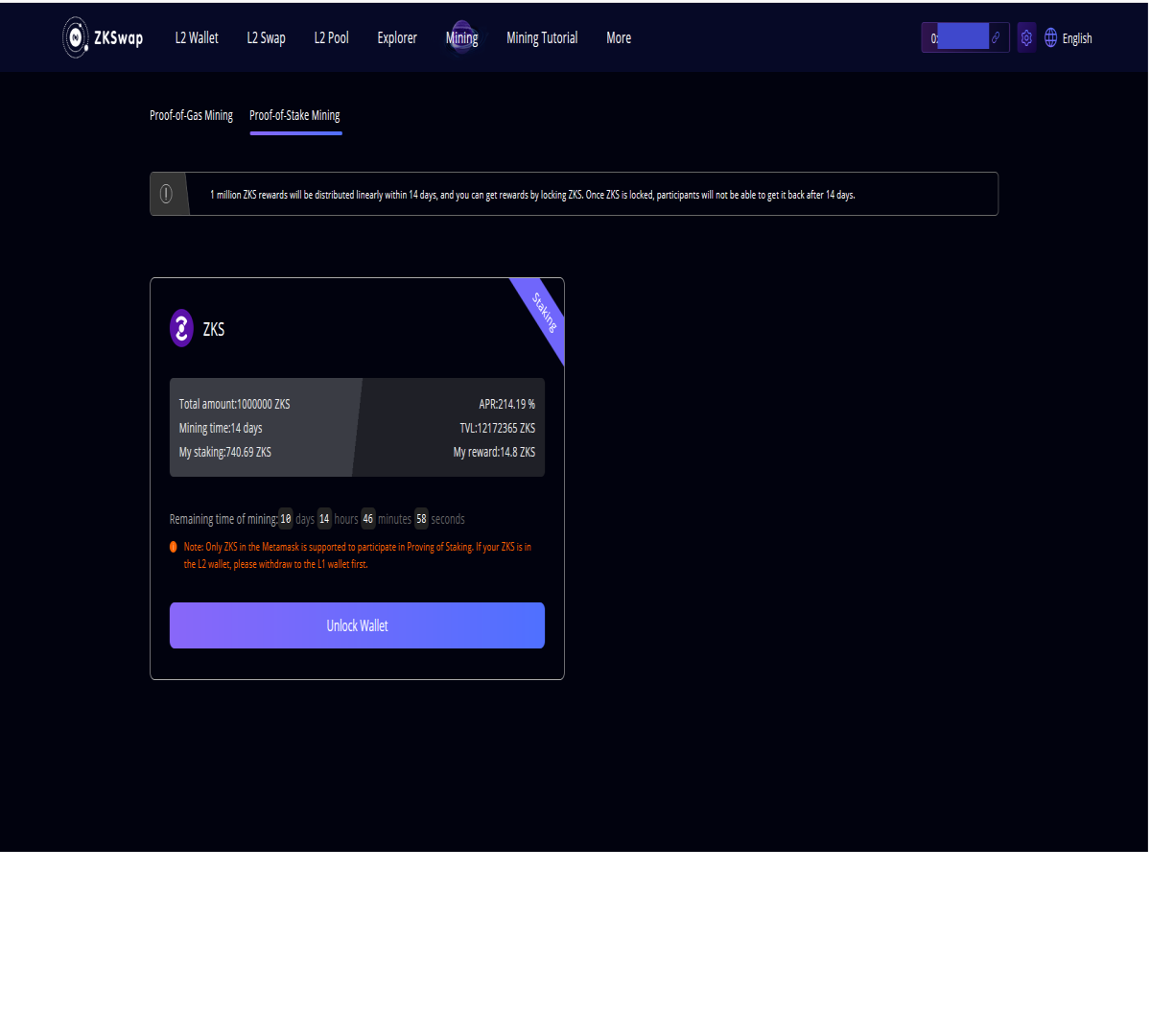
Task: Open the settings gear icon
Action: point(1026,37)
